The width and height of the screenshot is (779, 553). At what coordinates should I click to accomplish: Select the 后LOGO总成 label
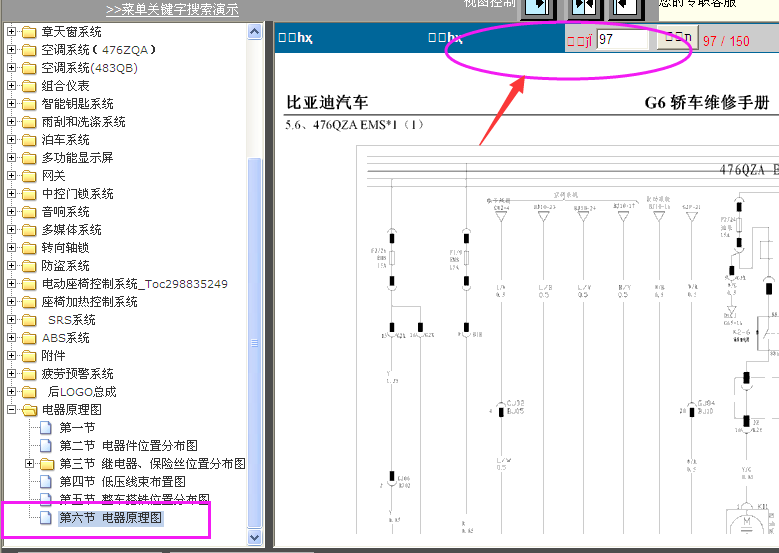coord(82,392)
